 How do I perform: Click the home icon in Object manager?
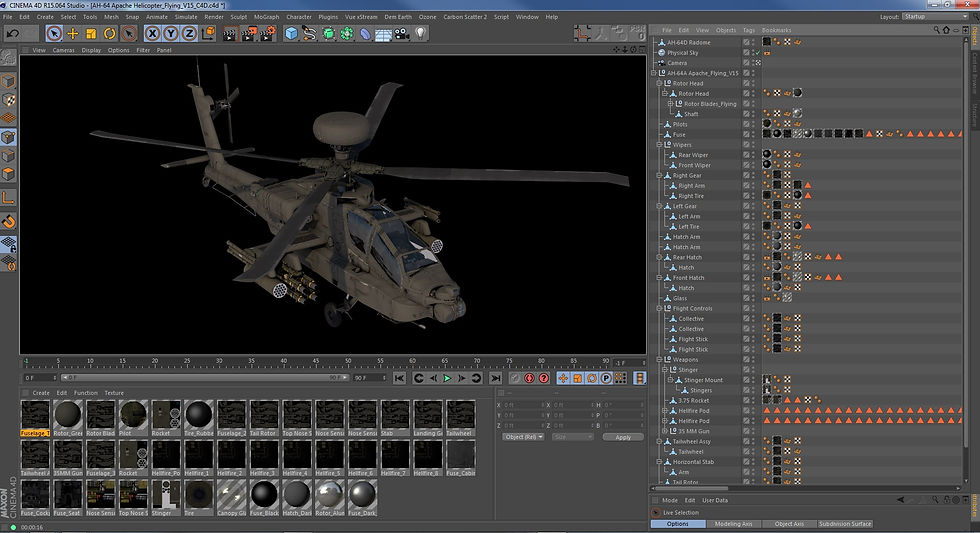click(946, 29)
